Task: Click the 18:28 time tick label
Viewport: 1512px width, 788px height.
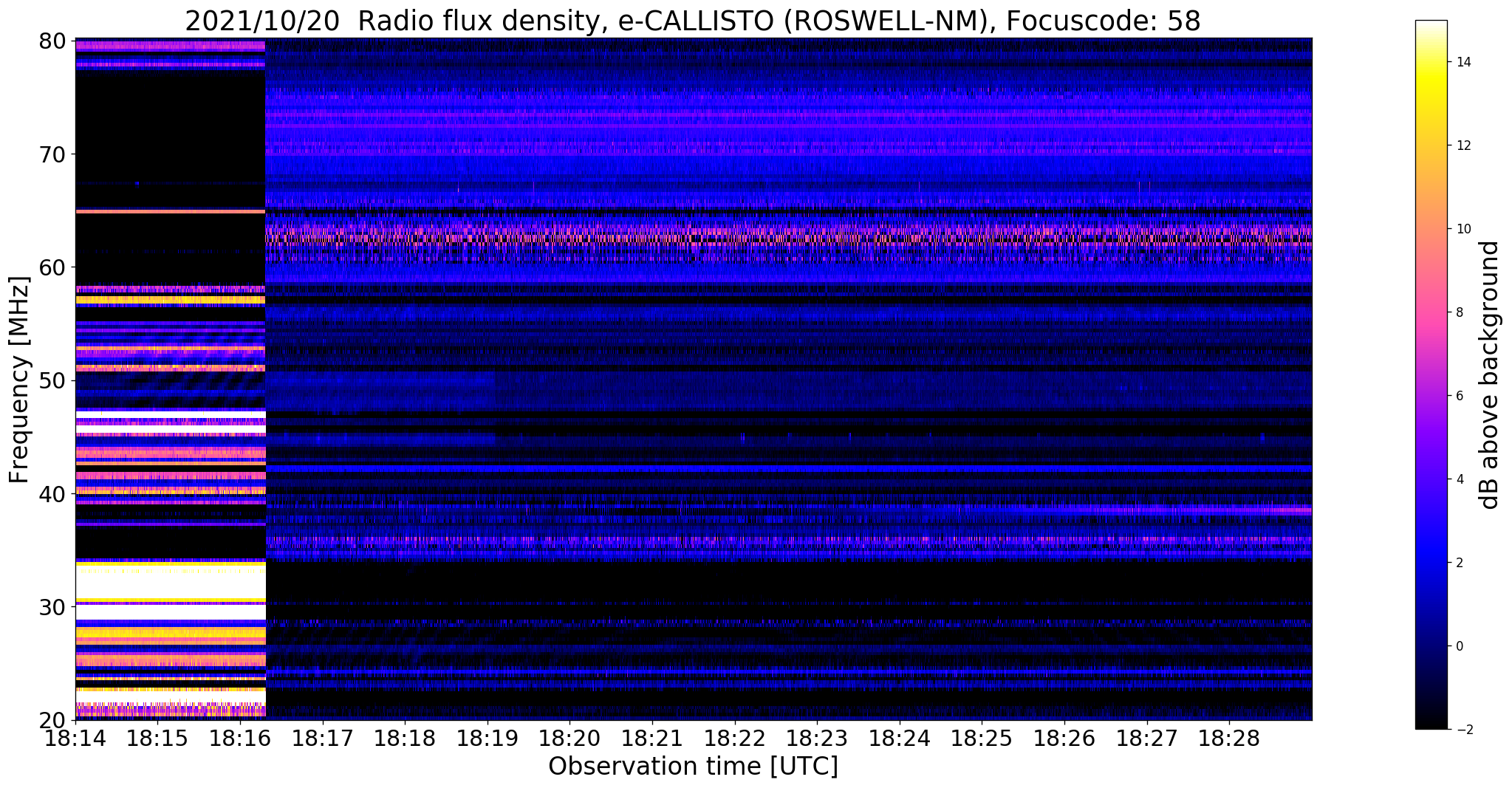Action: pos(1229,737)
